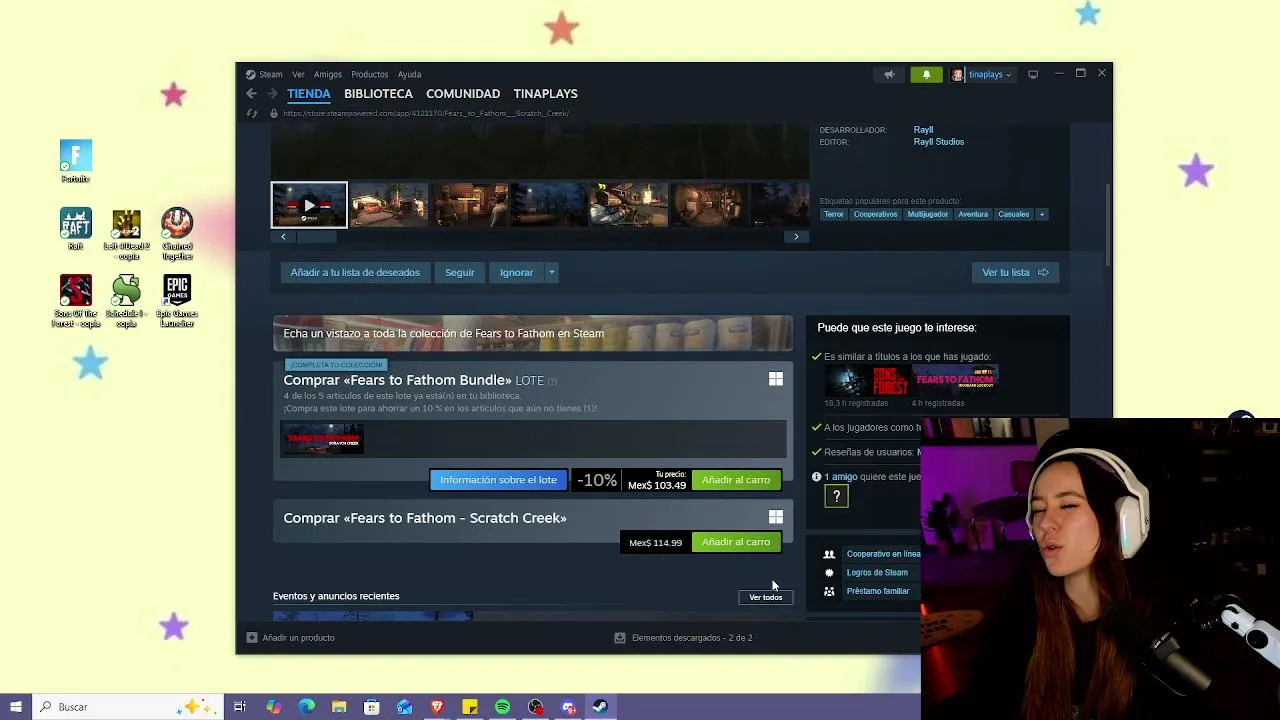The image size is (1280, 720).
Task: Expand the tinaplays account dropdown
Action: pos(1008,75)
